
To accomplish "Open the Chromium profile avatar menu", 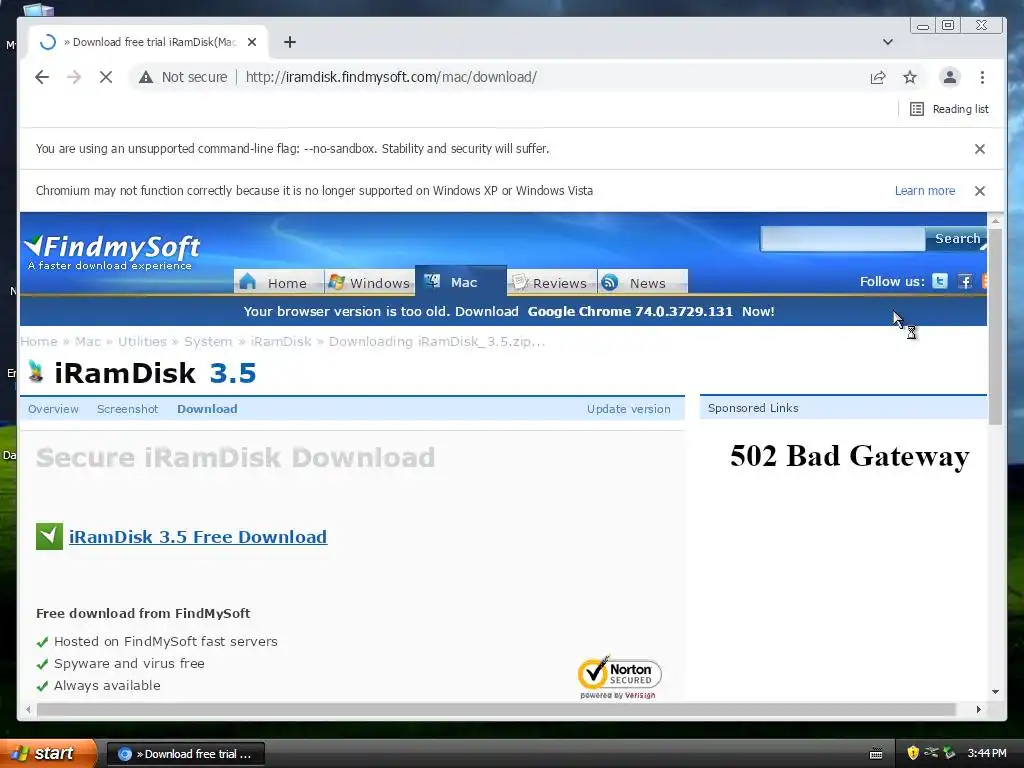I will 950,77.
